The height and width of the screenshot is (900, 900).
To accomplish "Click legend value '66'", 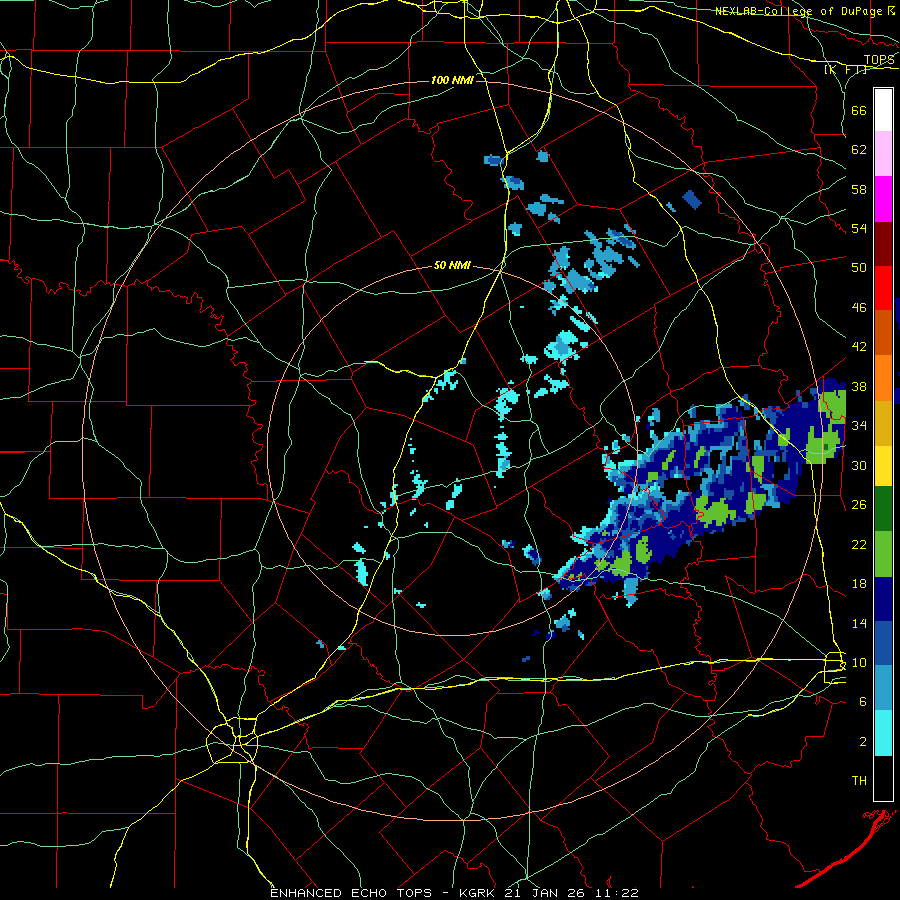I will pos(859,110).
